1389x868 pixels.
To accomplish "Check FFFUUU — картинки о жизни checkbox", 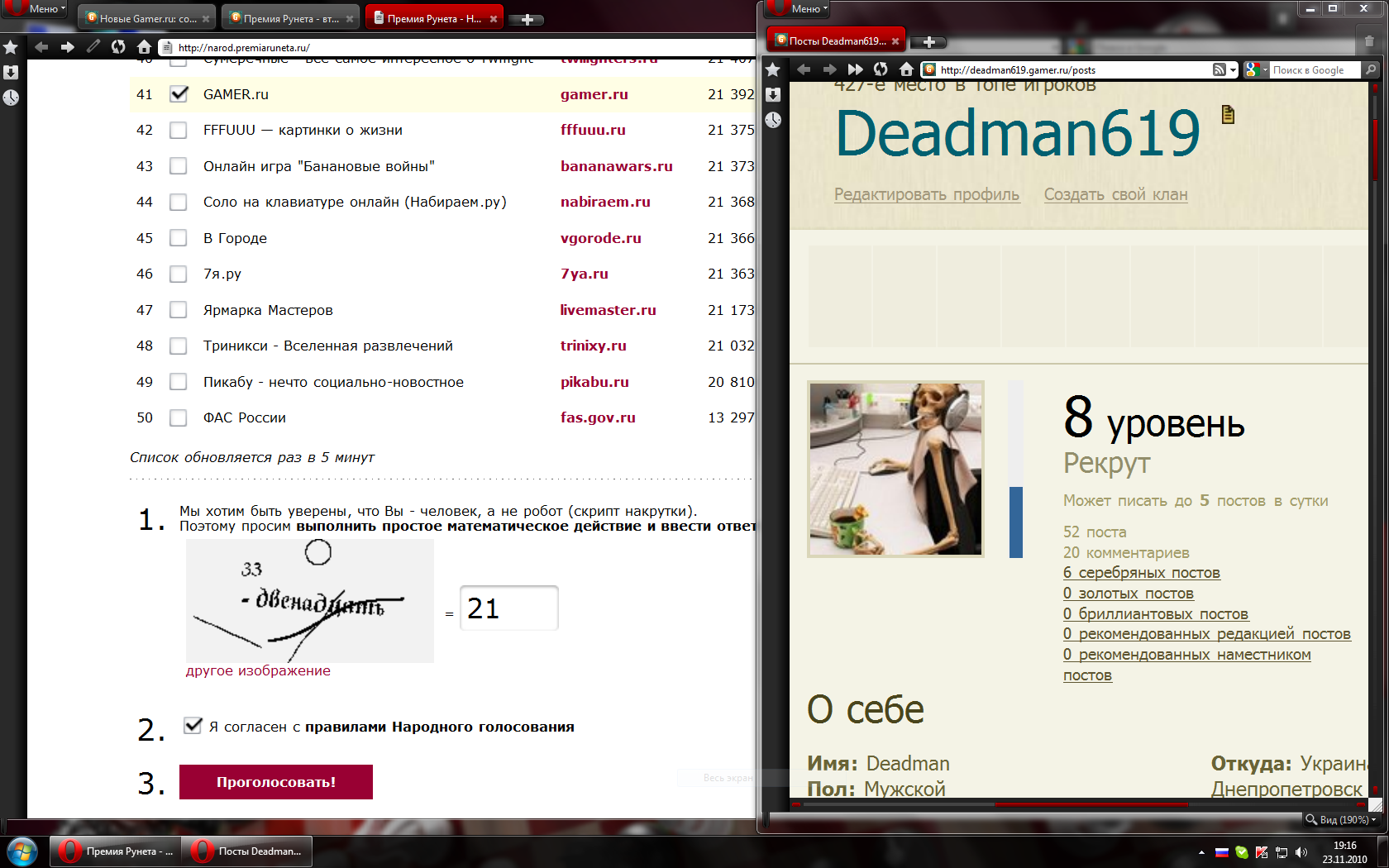I will pos(178,131).
